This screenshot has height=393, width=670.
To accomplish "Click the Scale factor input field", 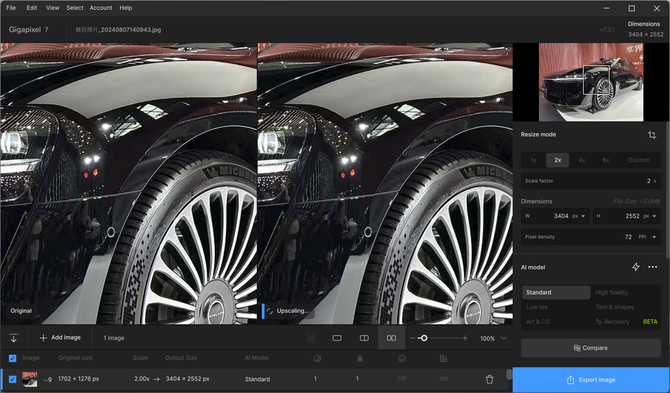I will (591, 181).
